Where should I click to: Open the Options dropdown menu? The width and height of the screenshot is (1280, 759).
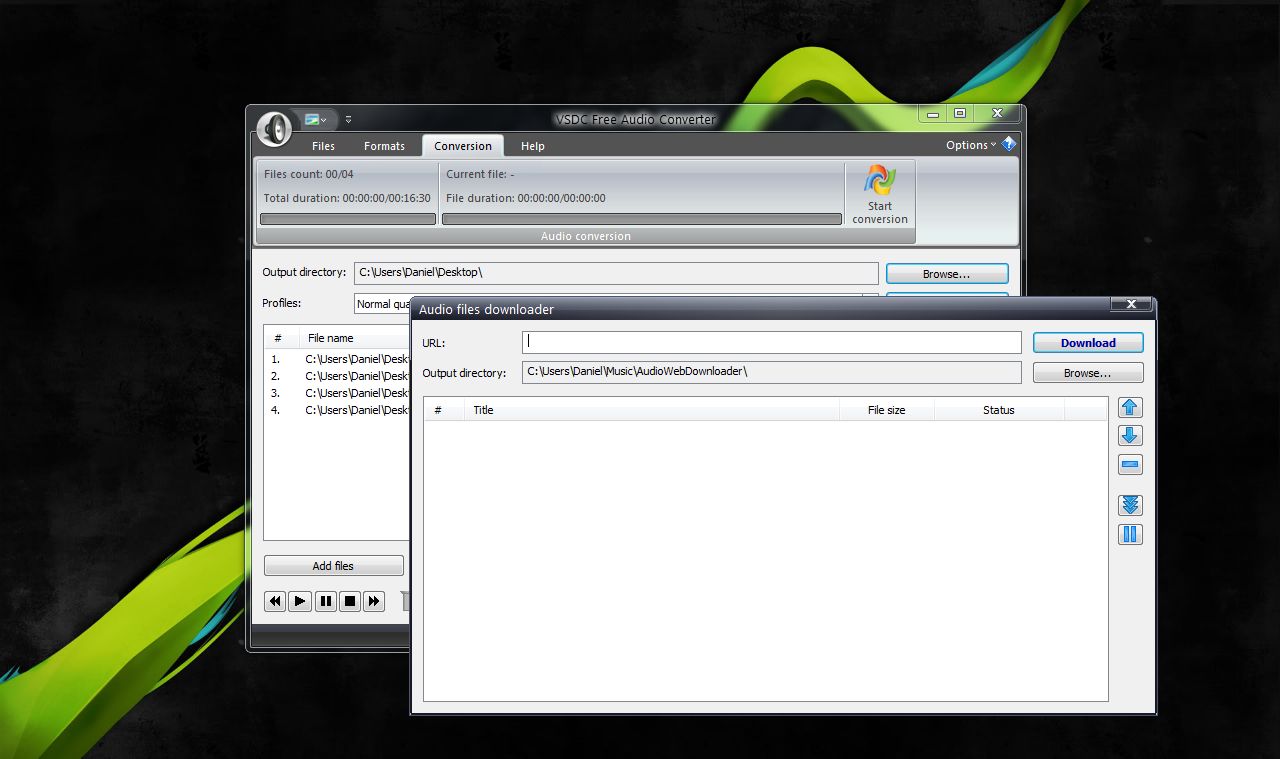tap(970, 145)
